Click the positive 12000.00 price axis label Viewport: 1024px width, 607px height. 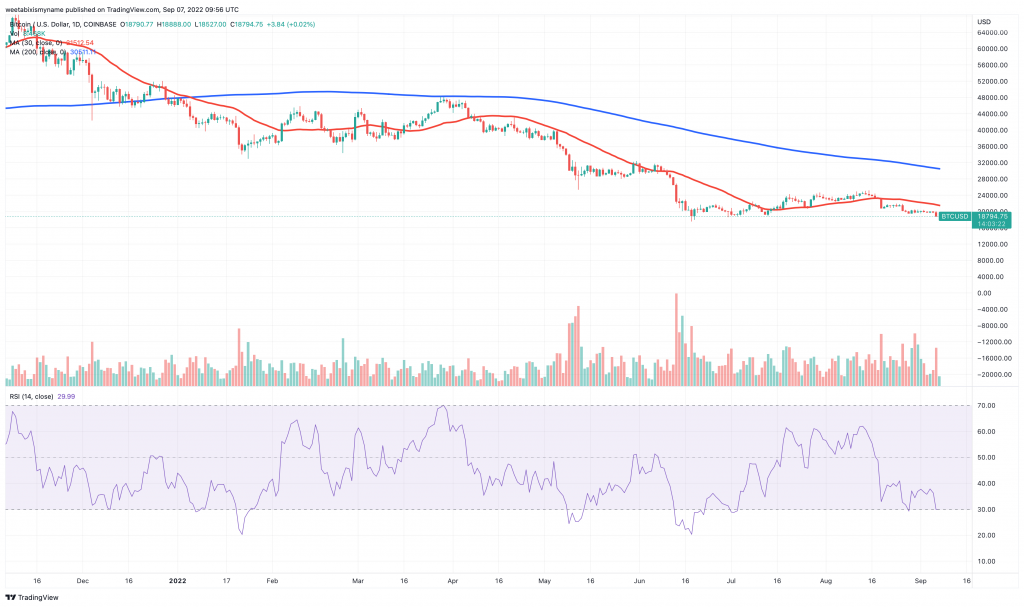click(x=991, y=244)
